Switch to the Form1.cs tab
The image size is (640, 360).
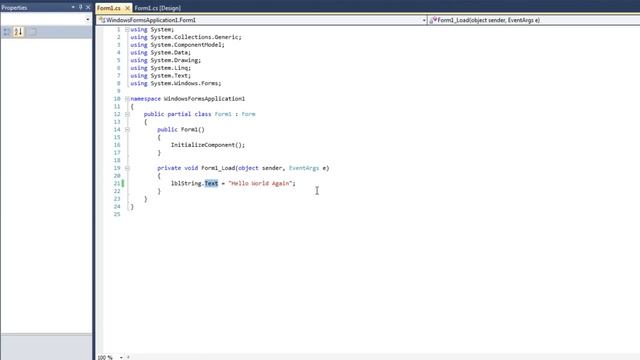(109, 8)
